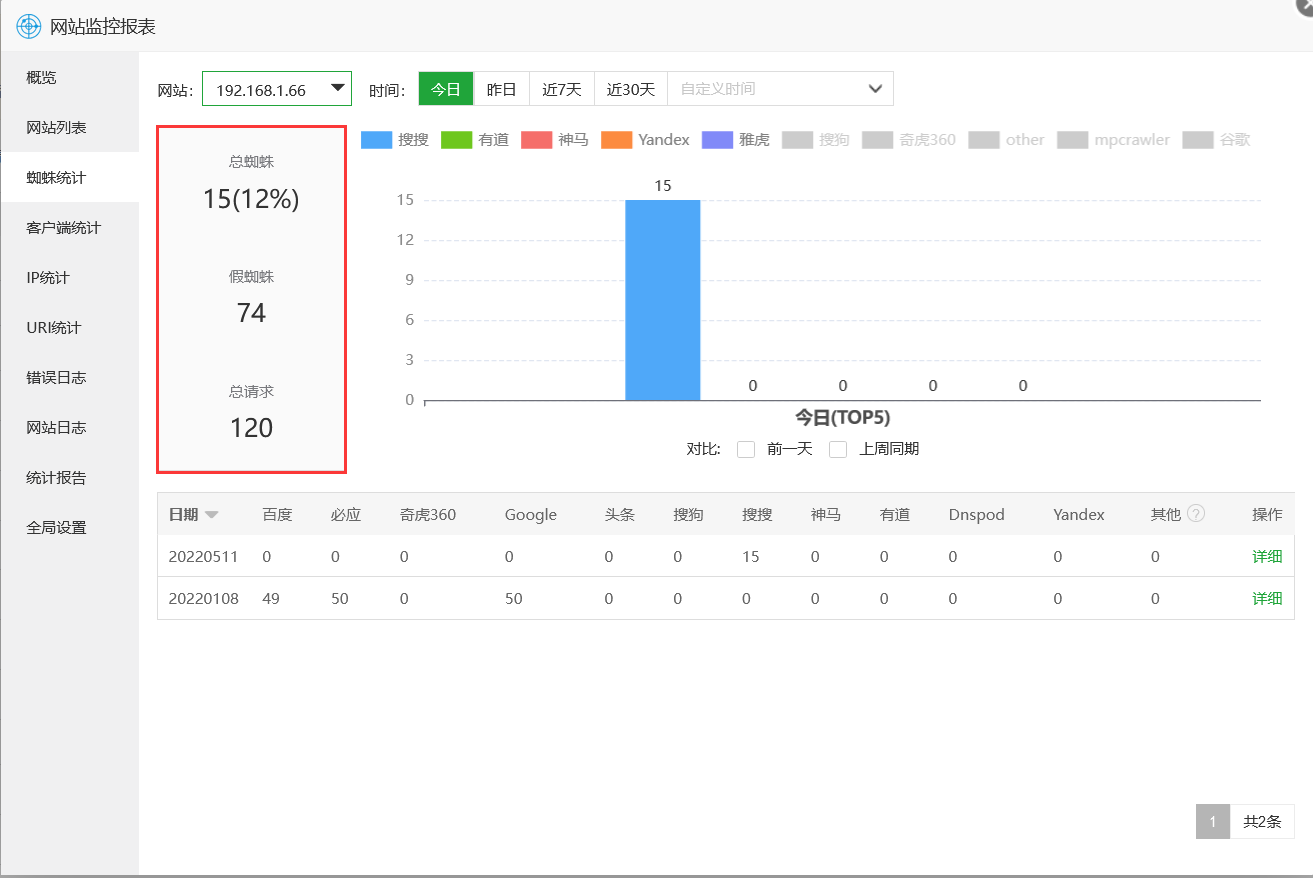
Task: Enable the mpcrawler legend series
Action: pyautogui.click(x=1113, y=140)
